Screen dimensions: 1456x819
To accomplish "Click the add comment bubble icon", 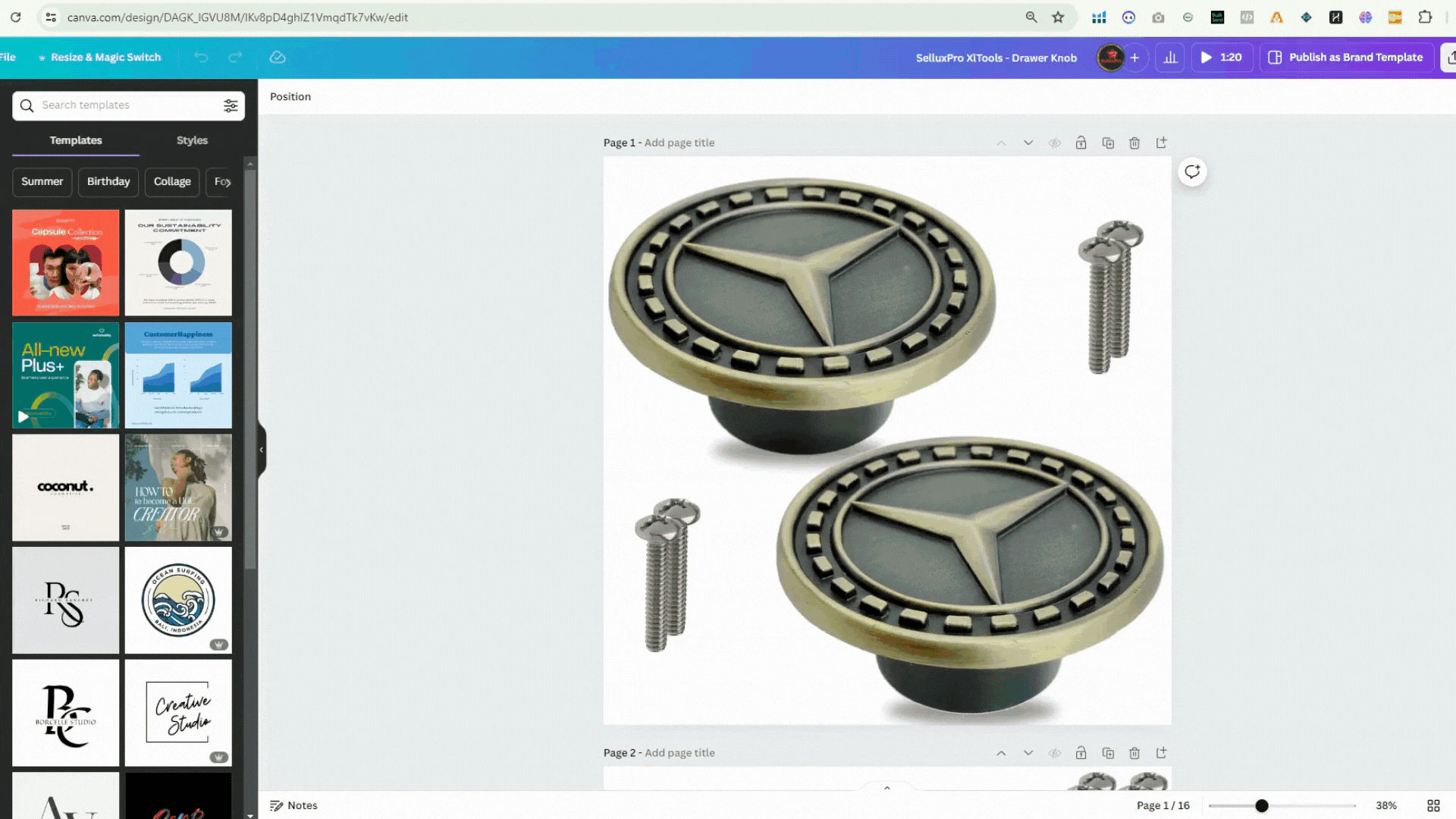I will (1192, 172).
